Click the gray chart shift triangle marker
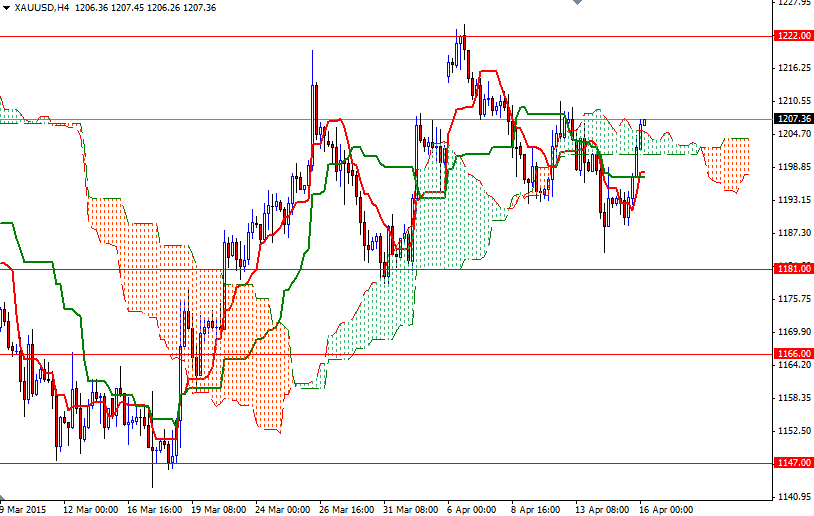This screenshot has width=814, height=516. point(576,4)
